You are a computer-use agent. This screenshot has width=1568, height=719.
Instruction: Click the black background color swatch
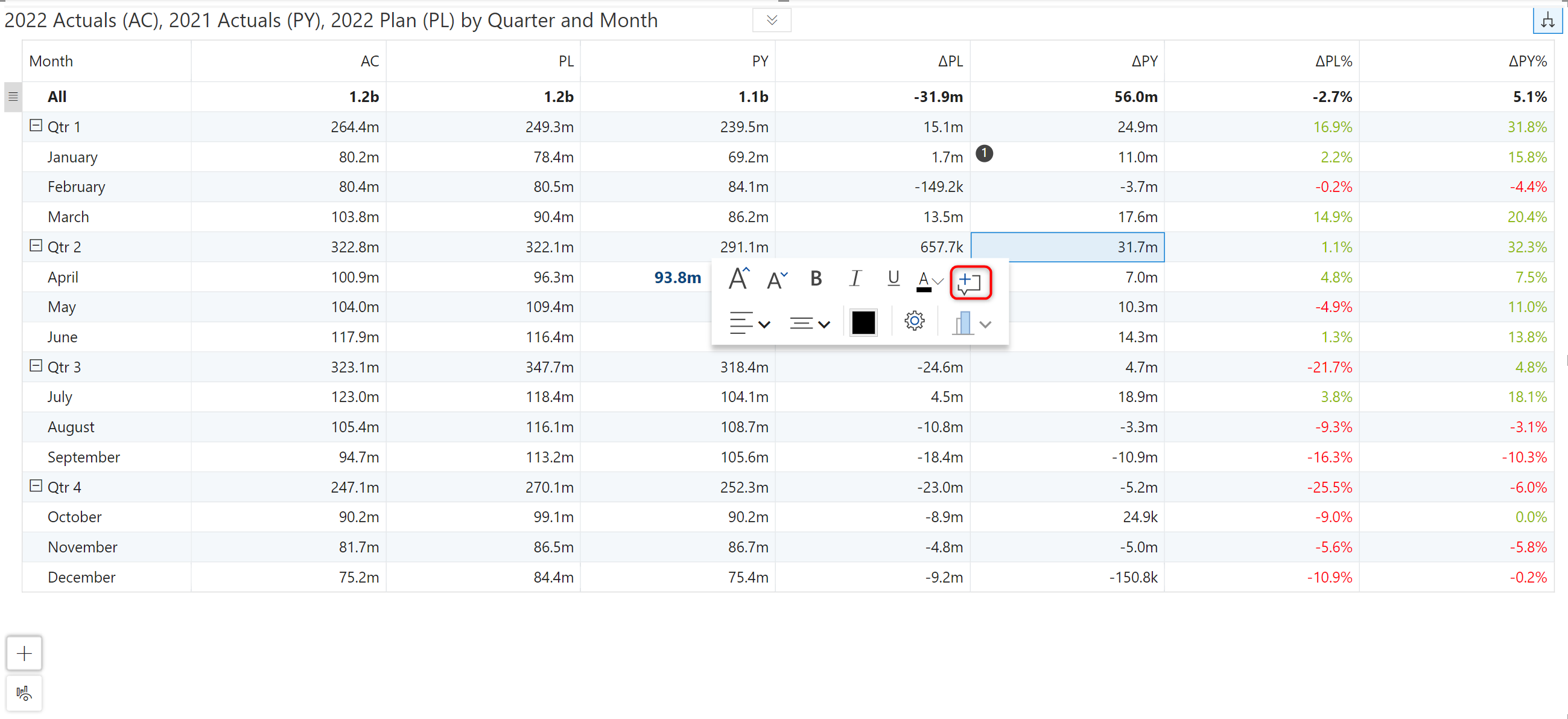click(x=863, y=322)
